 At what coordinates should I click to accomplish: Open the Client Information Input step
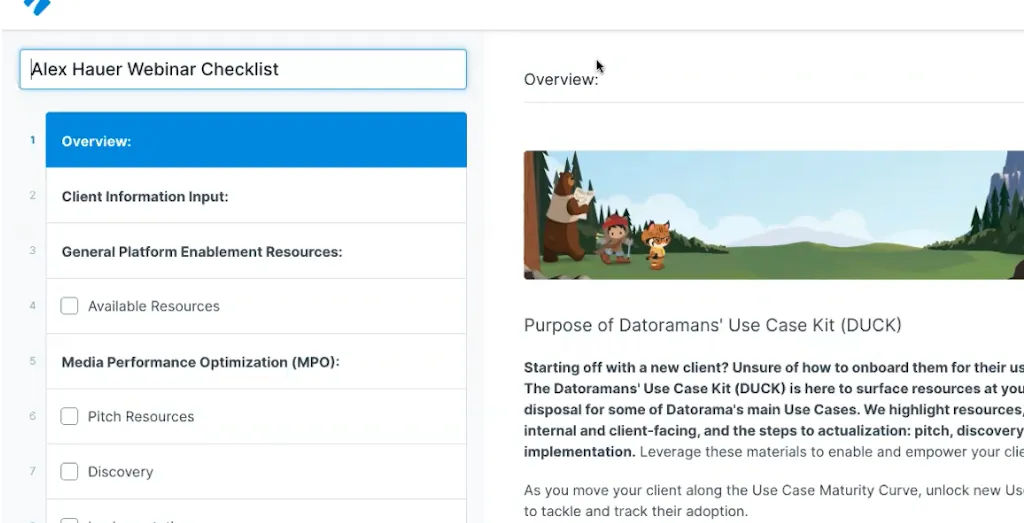tap(256, 196)
